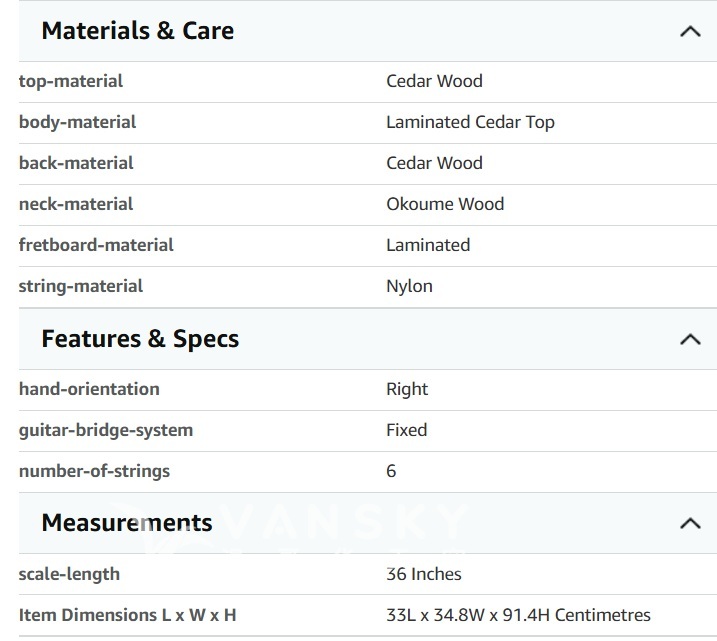717x641 pixels.
Task: Click the Features & Specs heading
Action: (140, 339)
